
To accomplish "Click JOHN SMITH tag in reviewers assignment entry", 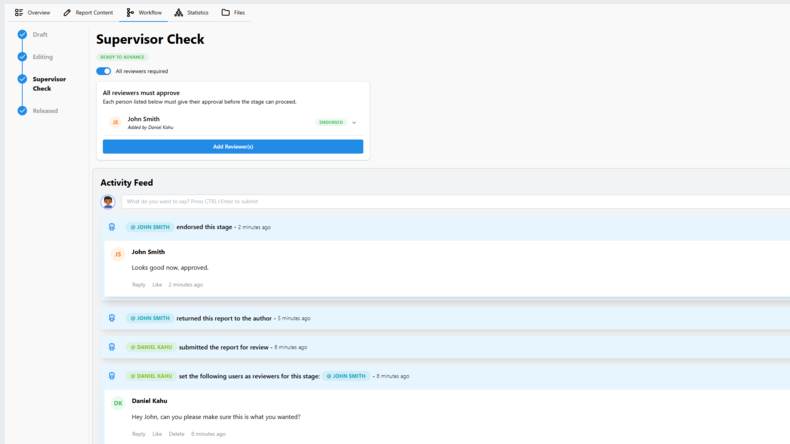I will 346,376.
